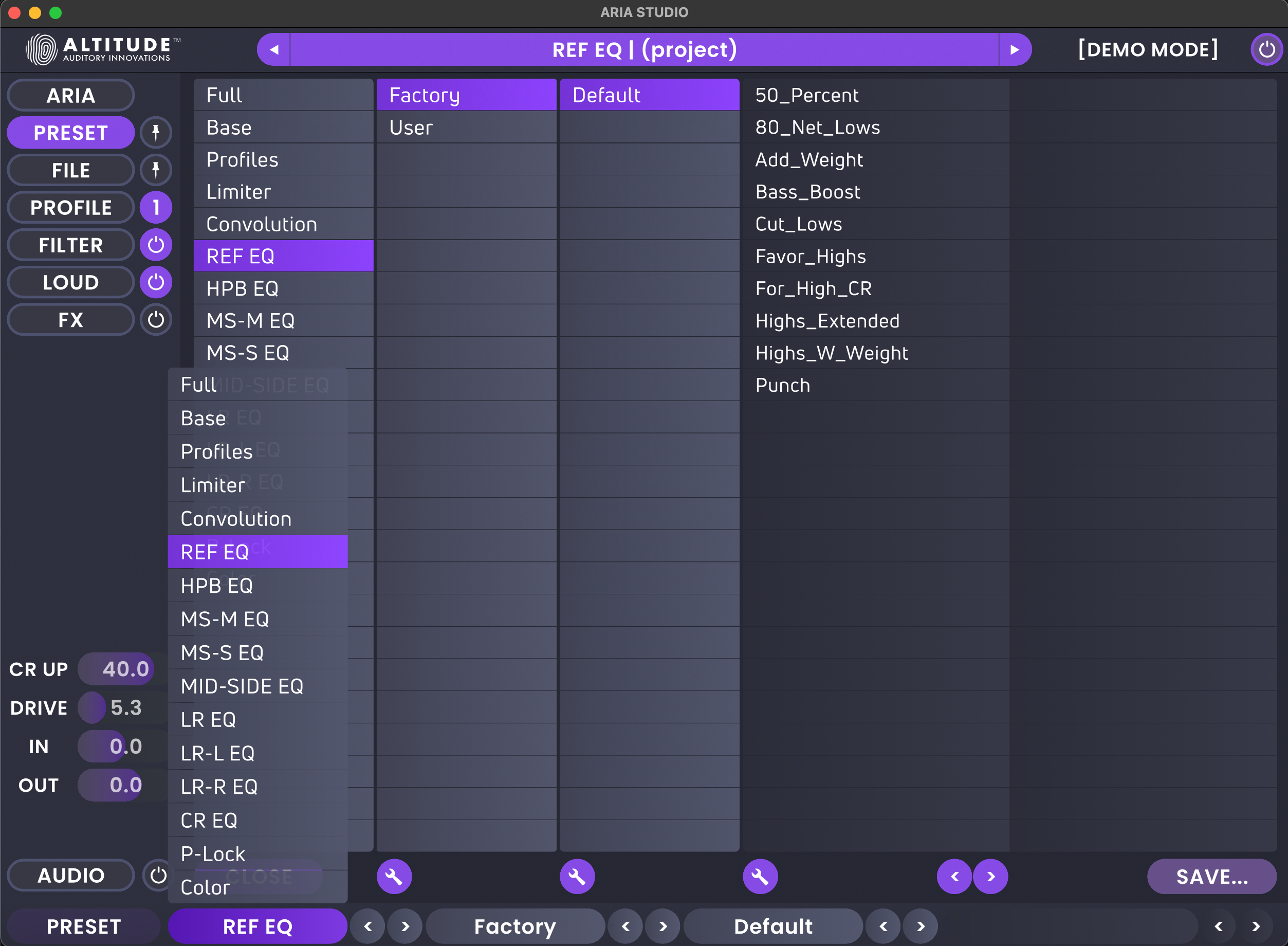
Task: Open the AUDIO panel
Action: (70, 875)
